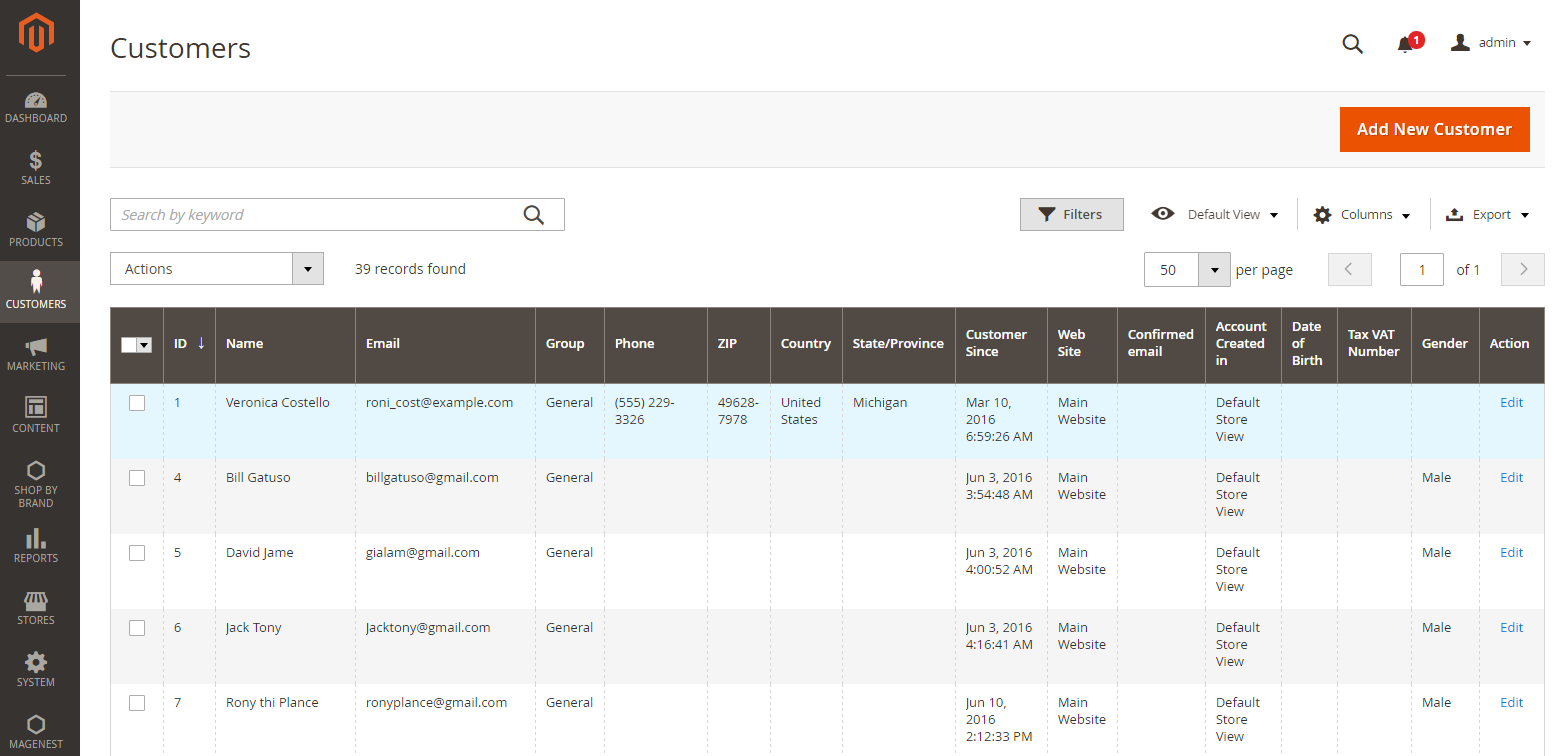
Task: Click the magnifier icon in page header
Action: coord(1352,44)
